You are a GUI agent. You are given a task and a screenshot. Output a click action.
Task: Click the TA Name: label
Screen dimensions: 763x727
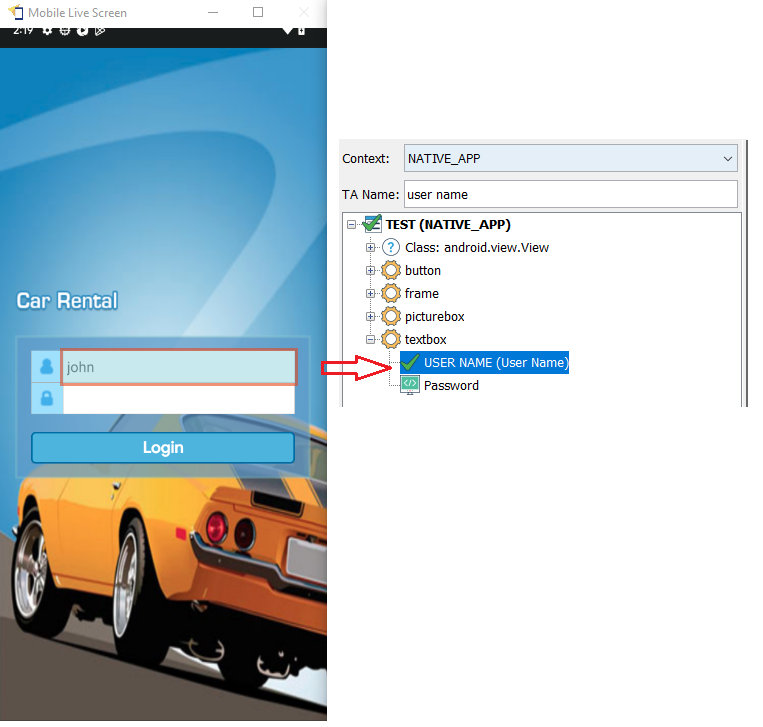370,195
